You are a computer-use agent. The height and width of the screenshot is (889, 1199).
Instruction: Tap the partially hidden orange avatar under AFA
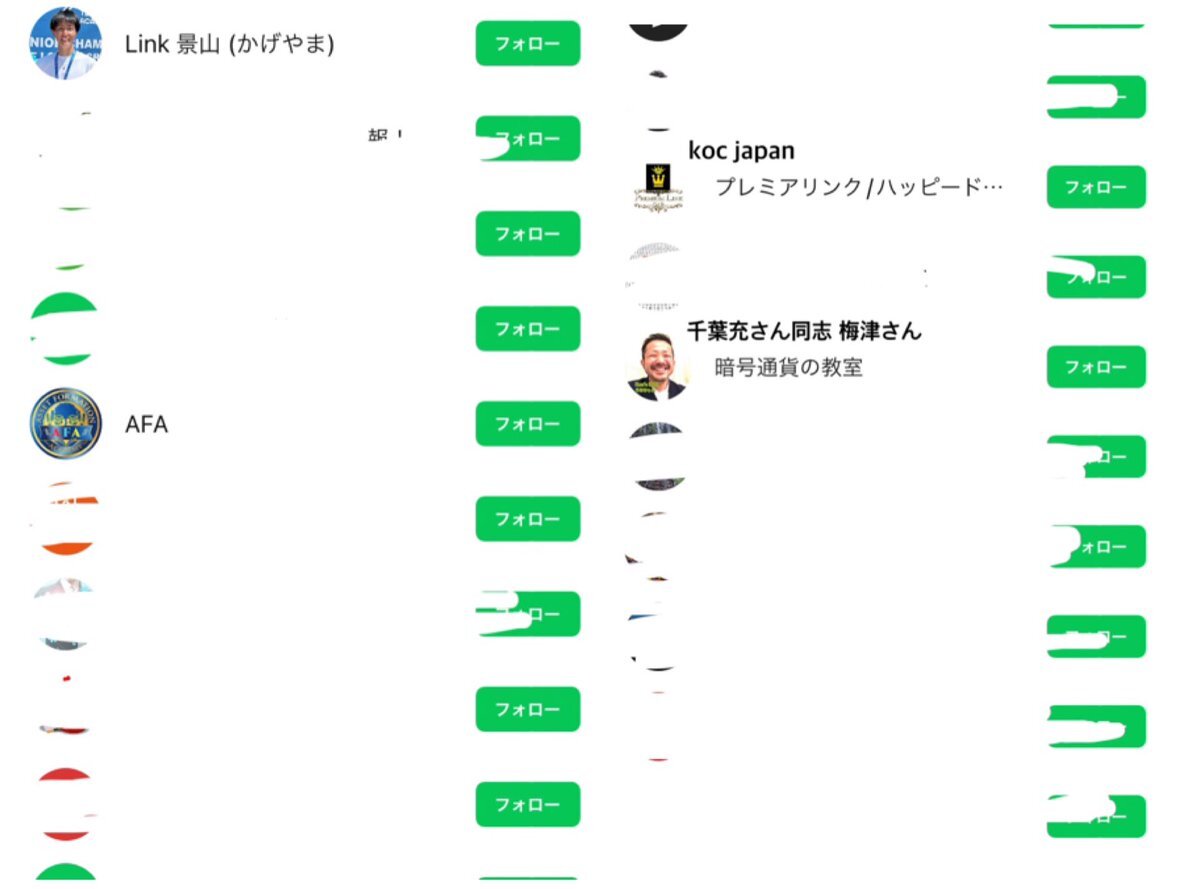tap(67, 519)
